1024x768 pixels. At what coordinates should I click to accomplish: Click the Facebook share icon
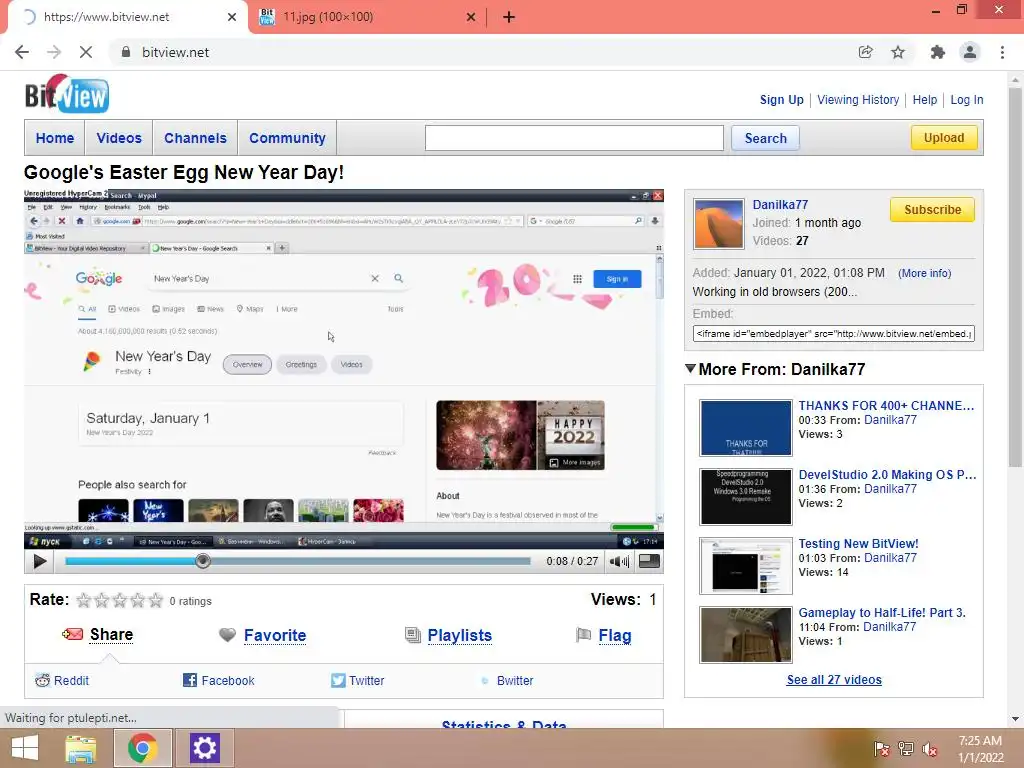pyautogui.click(x=189, y=680)
